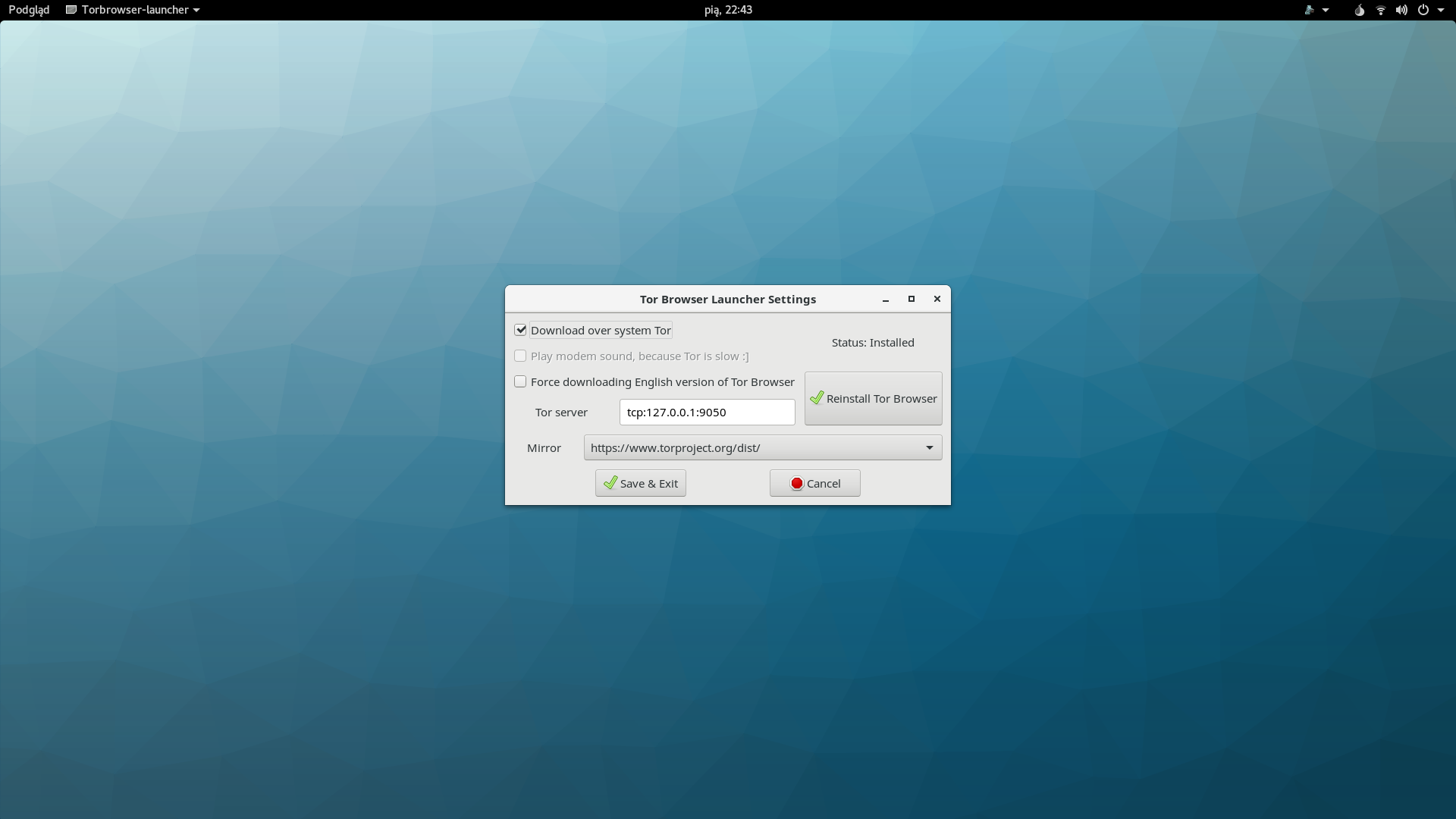
Task: Open the Podgląd menu
Action: (x=28, y=10)
